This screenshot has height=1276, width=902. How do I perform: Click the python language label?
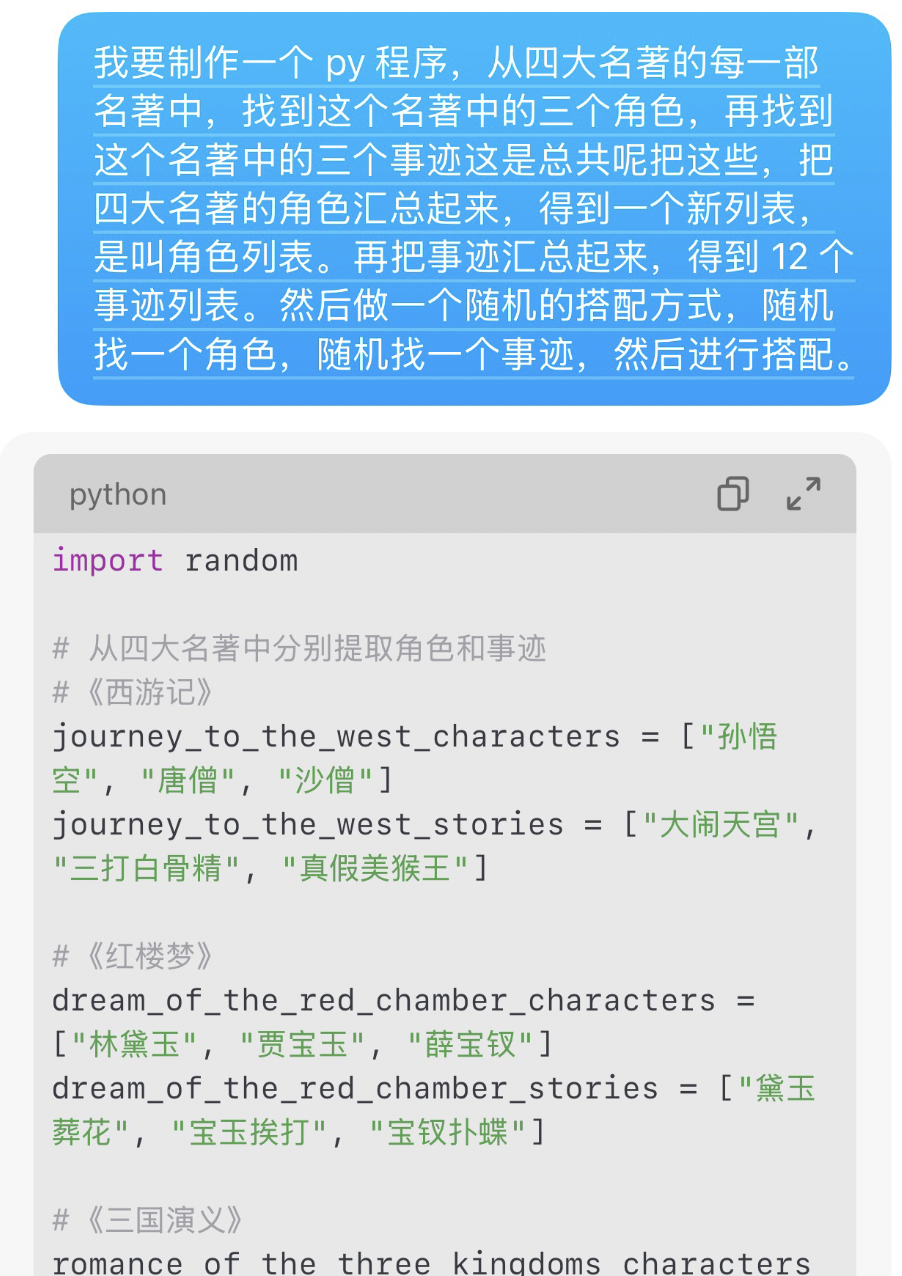[x=116, y=493]
